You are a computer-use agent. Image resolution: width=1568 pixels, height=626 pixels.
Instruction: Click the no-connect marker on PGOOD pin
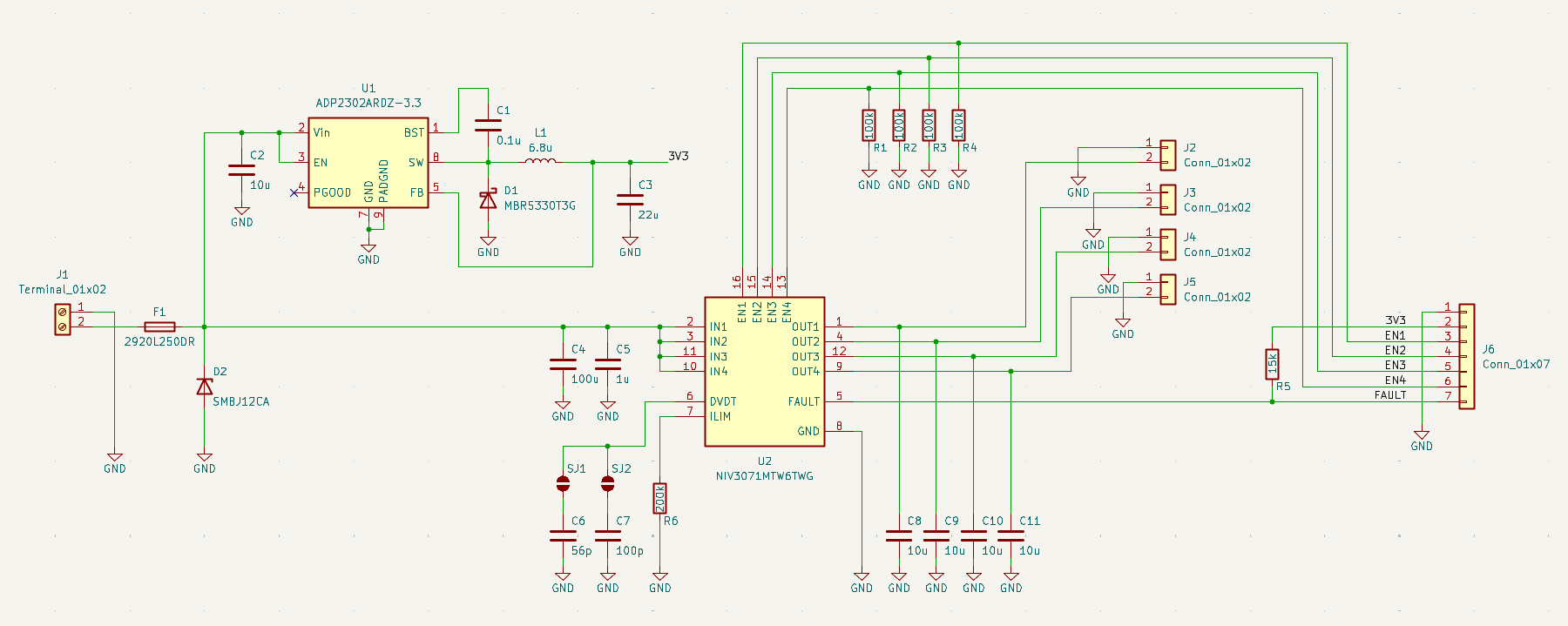[294, 192]
